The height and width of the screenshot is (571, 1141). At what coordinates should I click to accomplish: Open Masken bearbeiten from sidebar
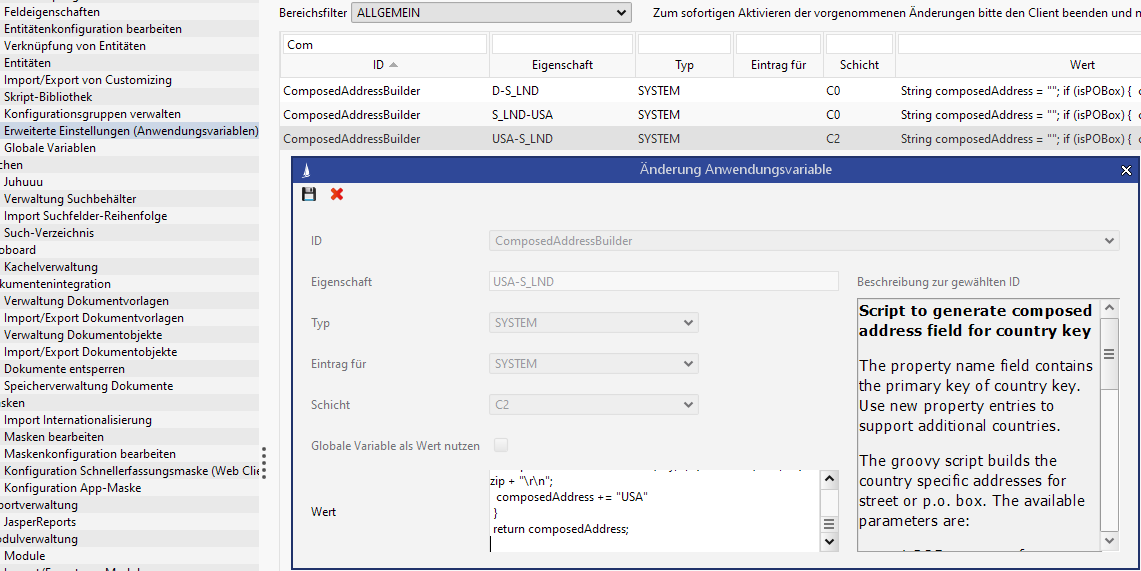pos(54,437)
